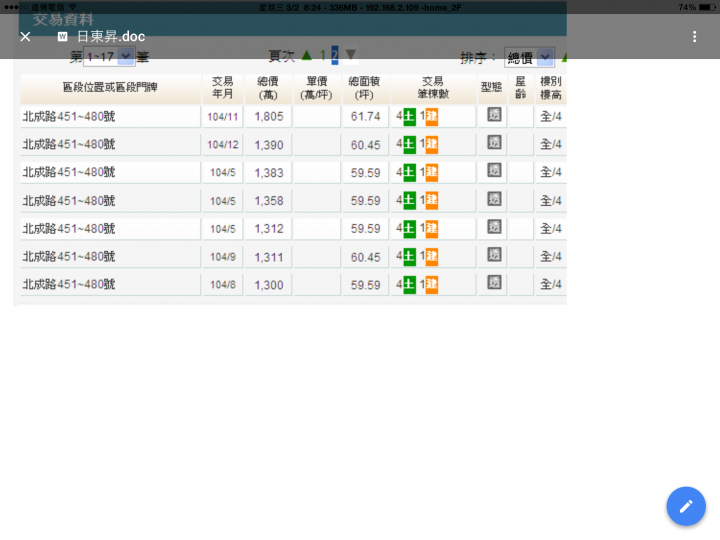Click green 土 land icon in 1,805 row
Viewport: 720px width, 540px height.
[409, 117]
